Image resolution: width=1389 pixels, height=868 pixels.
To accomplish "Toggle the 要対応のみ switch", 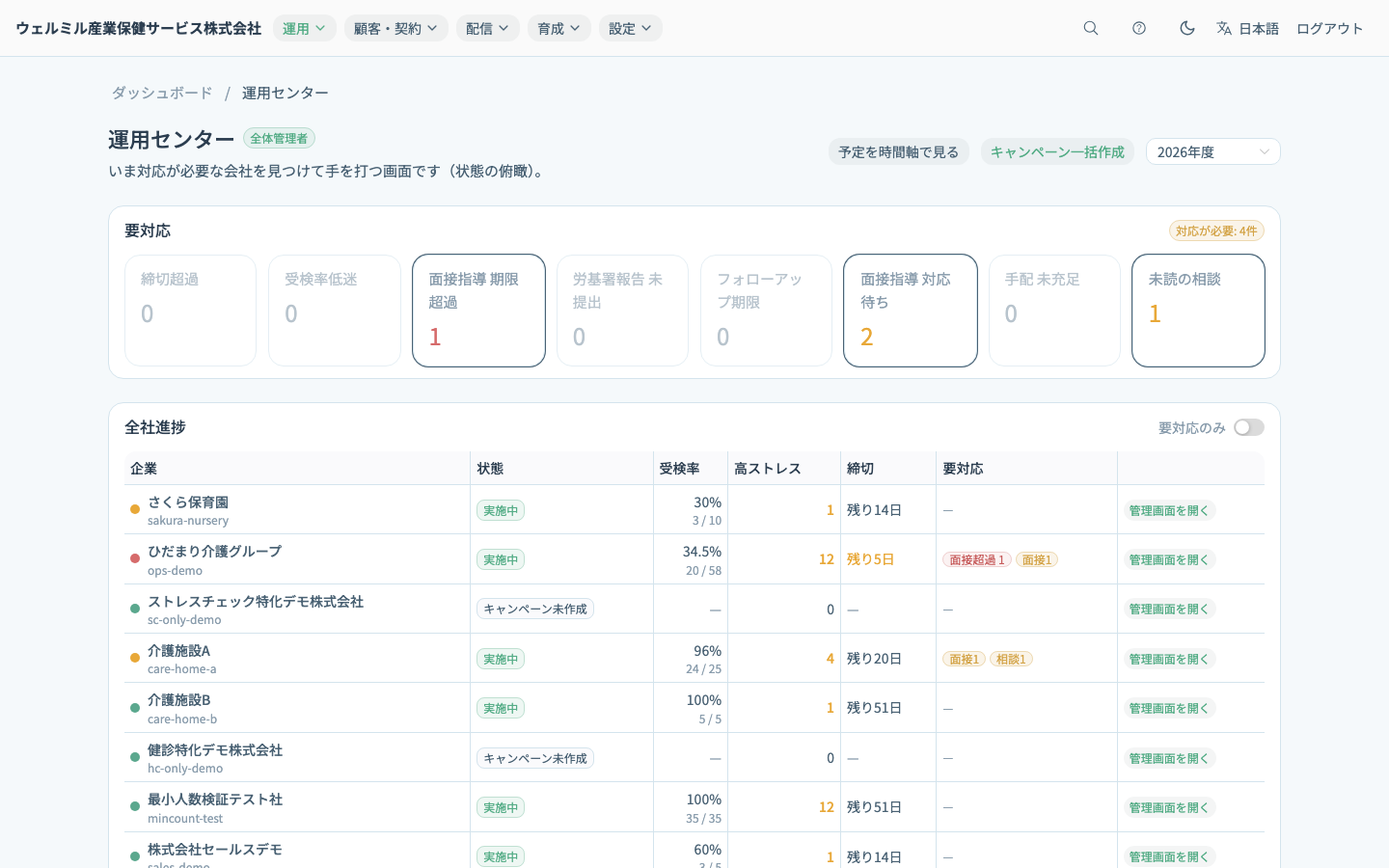I will 1249,427.
